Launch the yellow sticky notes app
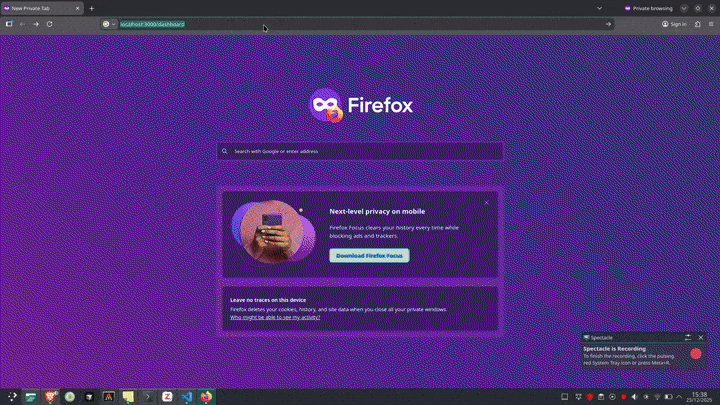Viewport: 720px width, 405px height. coord(128,396)
